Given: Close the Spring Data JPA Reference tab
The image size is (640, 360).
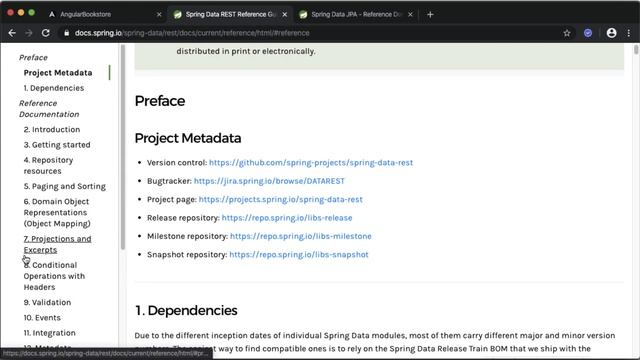Looking at the screenshot, I should coord(410,15).
